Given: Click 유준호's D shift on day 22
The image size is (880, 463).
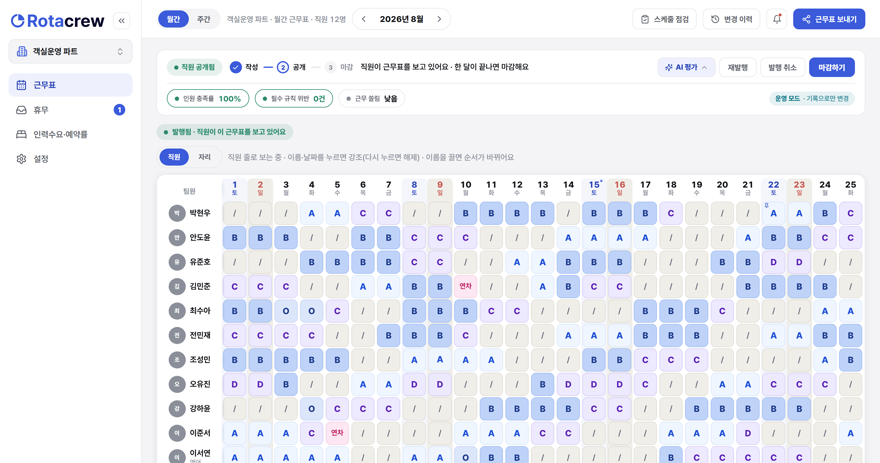Looking at the screenshot, I should 773,262.
